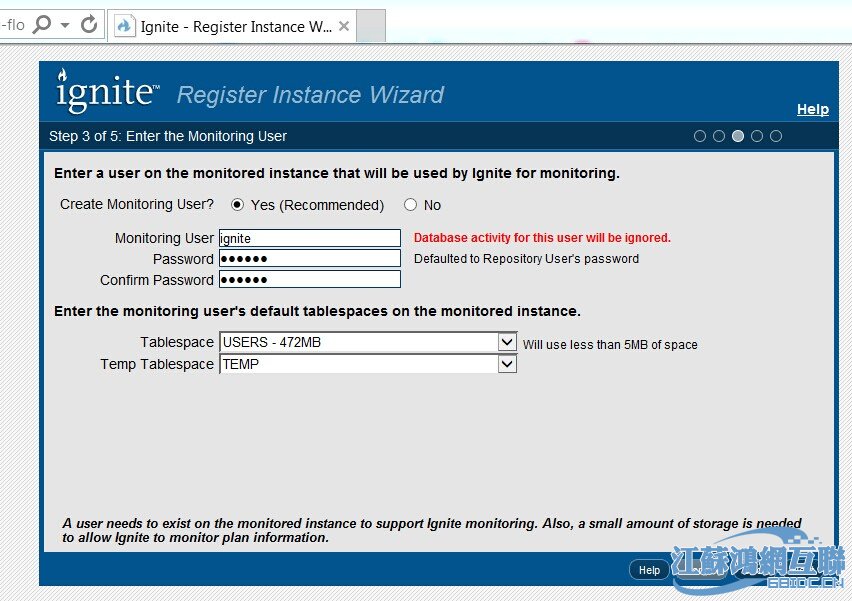This screenshot has height=601, width=852.
Task: Open the address bar dropdown arrow
Action: [x=65, y=25]
